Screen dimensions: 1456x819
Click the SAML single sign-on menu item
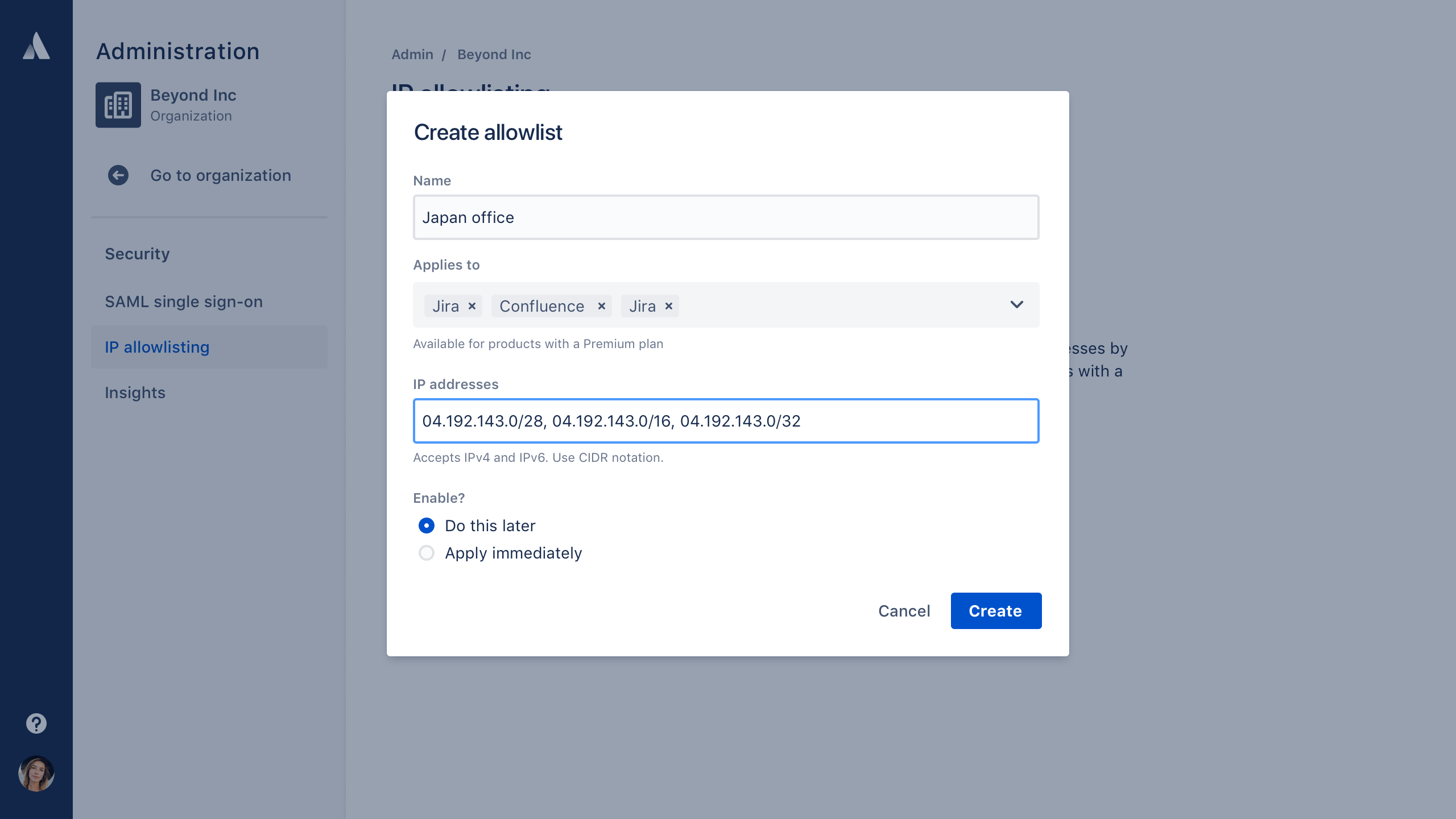click(x=184, y=301)
